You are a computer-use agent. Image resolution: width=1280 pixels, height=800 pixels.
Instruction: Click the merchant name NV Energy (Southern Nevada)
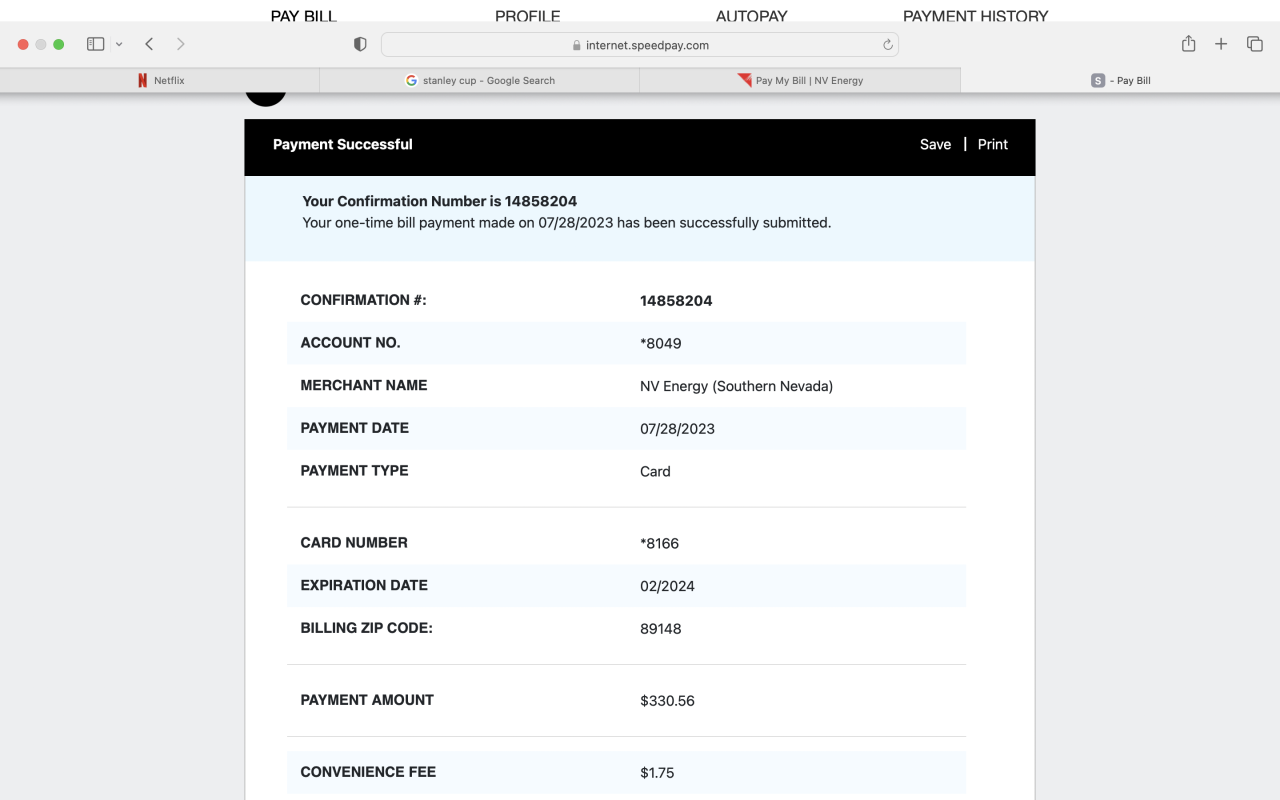[x=736, y=386]
